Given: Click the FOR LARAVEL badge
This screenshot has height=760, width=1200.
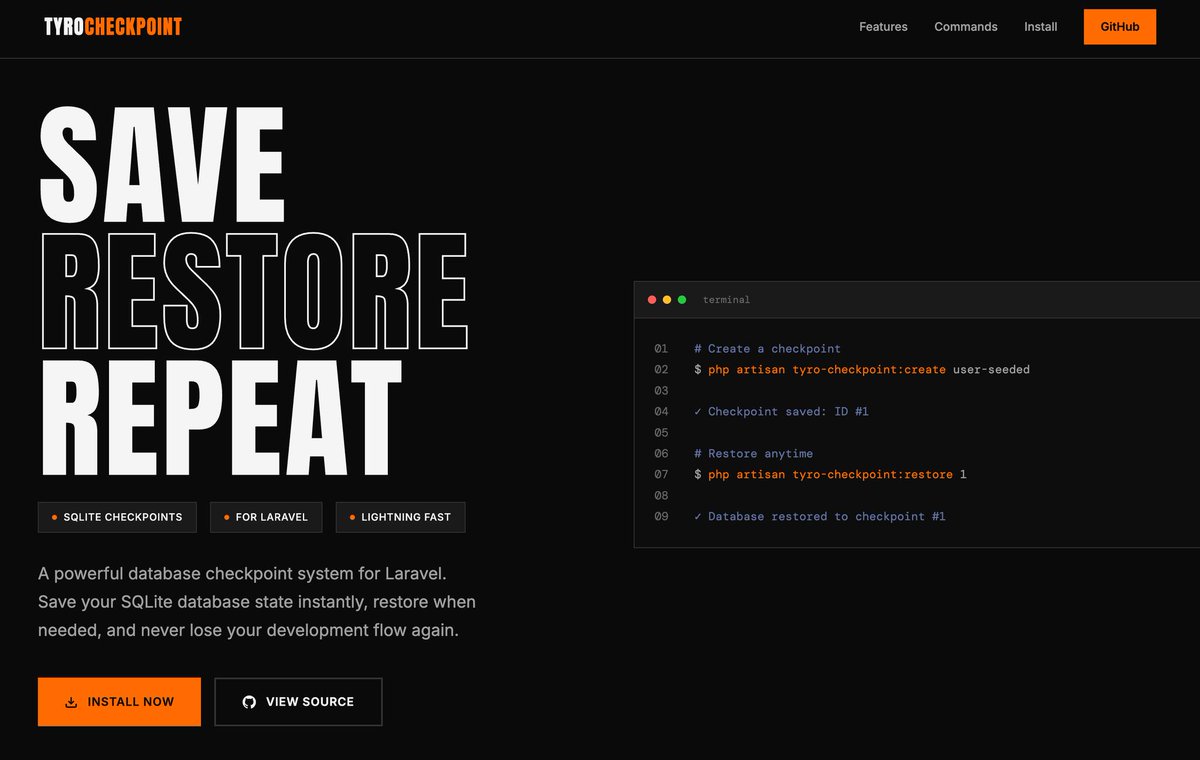Looking at the screenshot, I should click(x=266, y=517).
